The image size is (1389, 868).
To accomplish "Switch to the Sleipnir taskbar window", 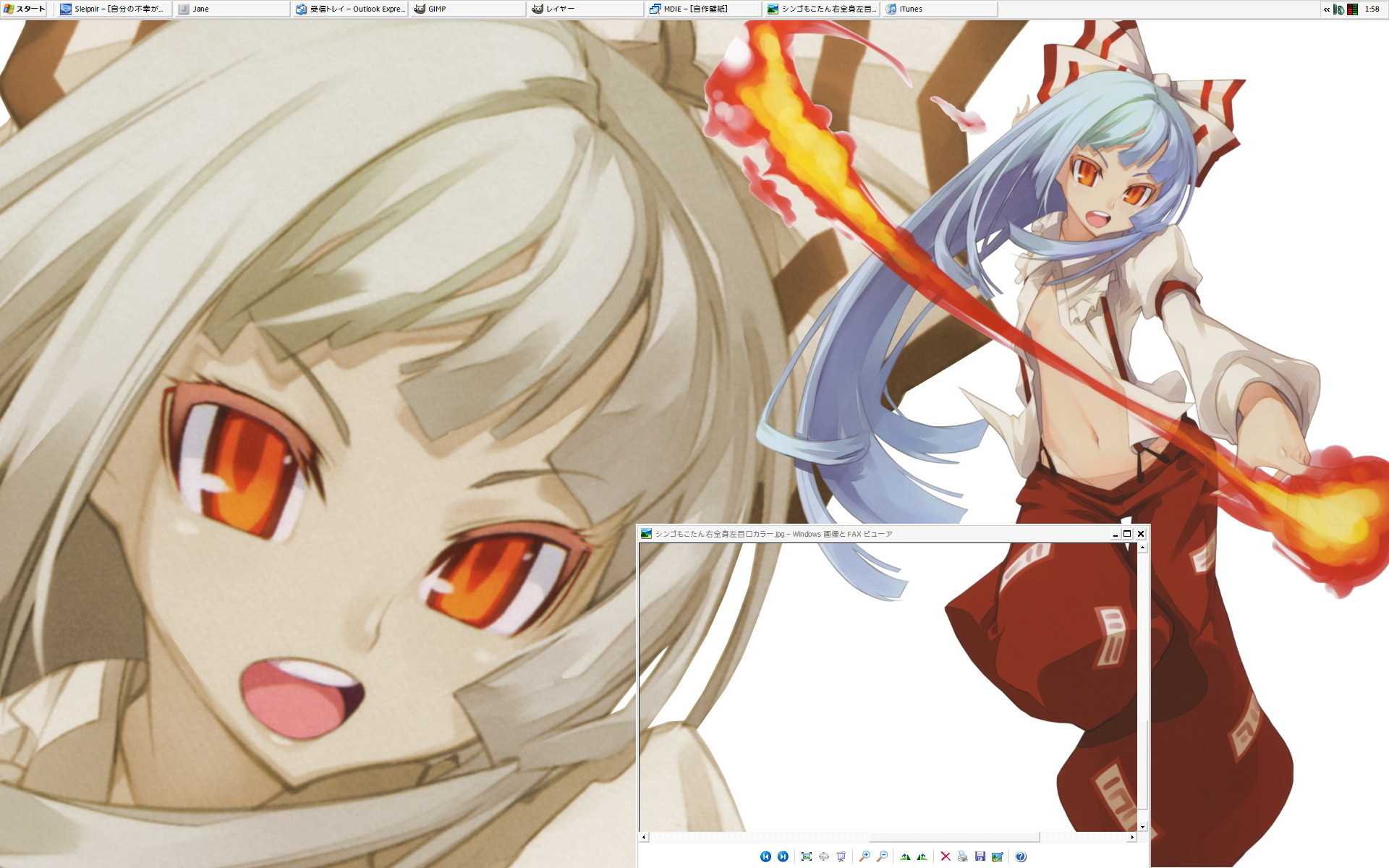I will 114,9.
